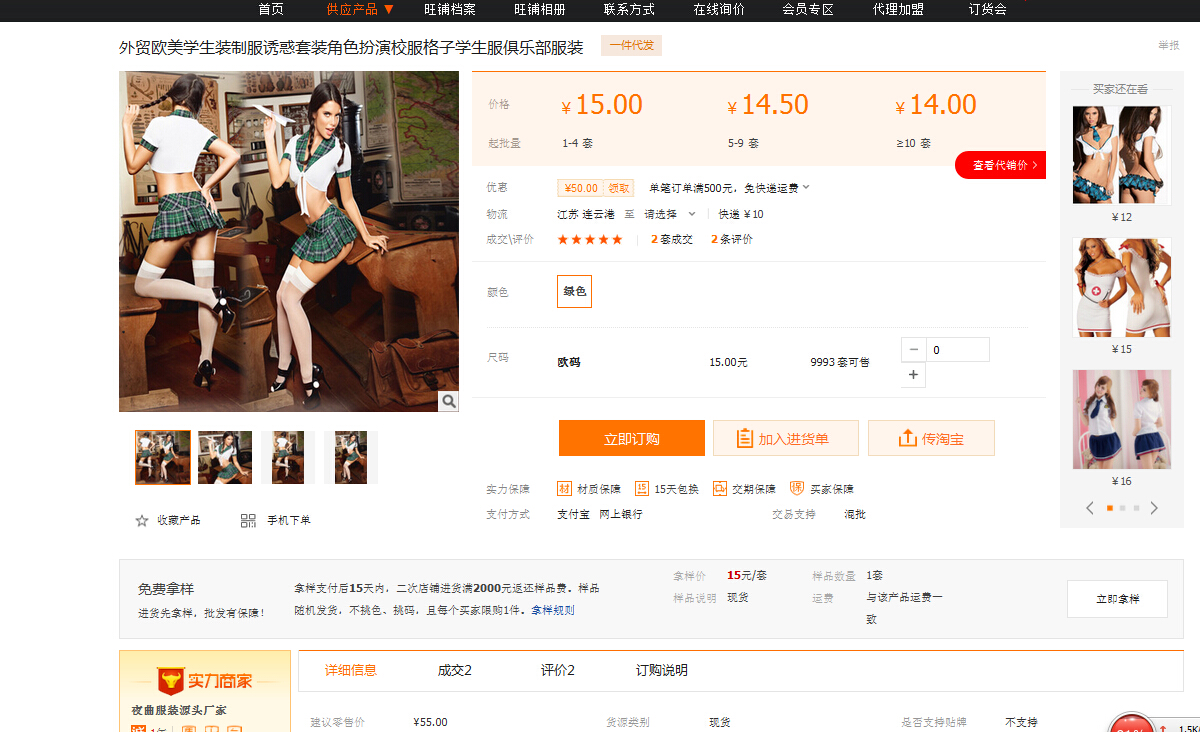Image resolution: width=1200 pixels, height=732 pixels.
Task: Open the 订购说明 tab
Action: [x=661, y=670]
